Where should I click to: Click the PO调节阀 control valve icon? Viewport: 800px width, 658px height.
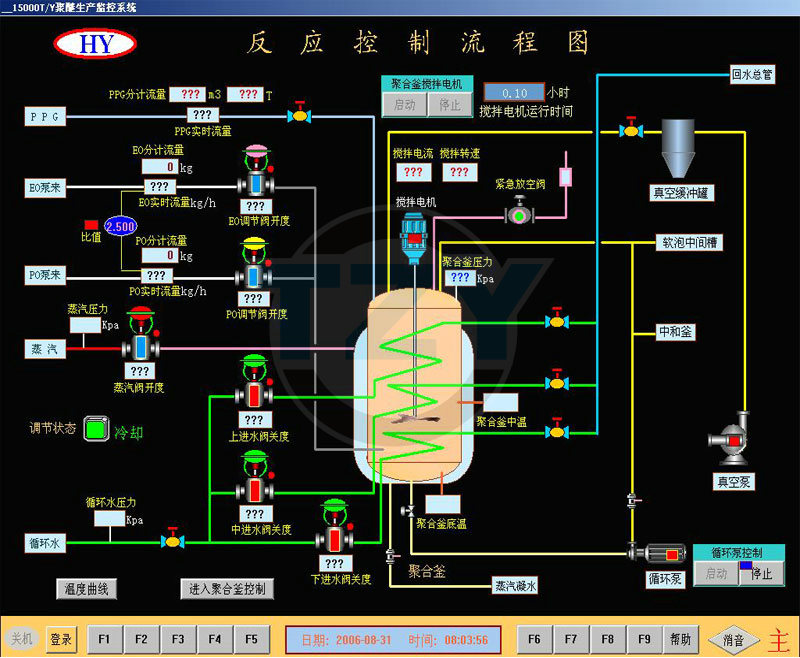254,272
